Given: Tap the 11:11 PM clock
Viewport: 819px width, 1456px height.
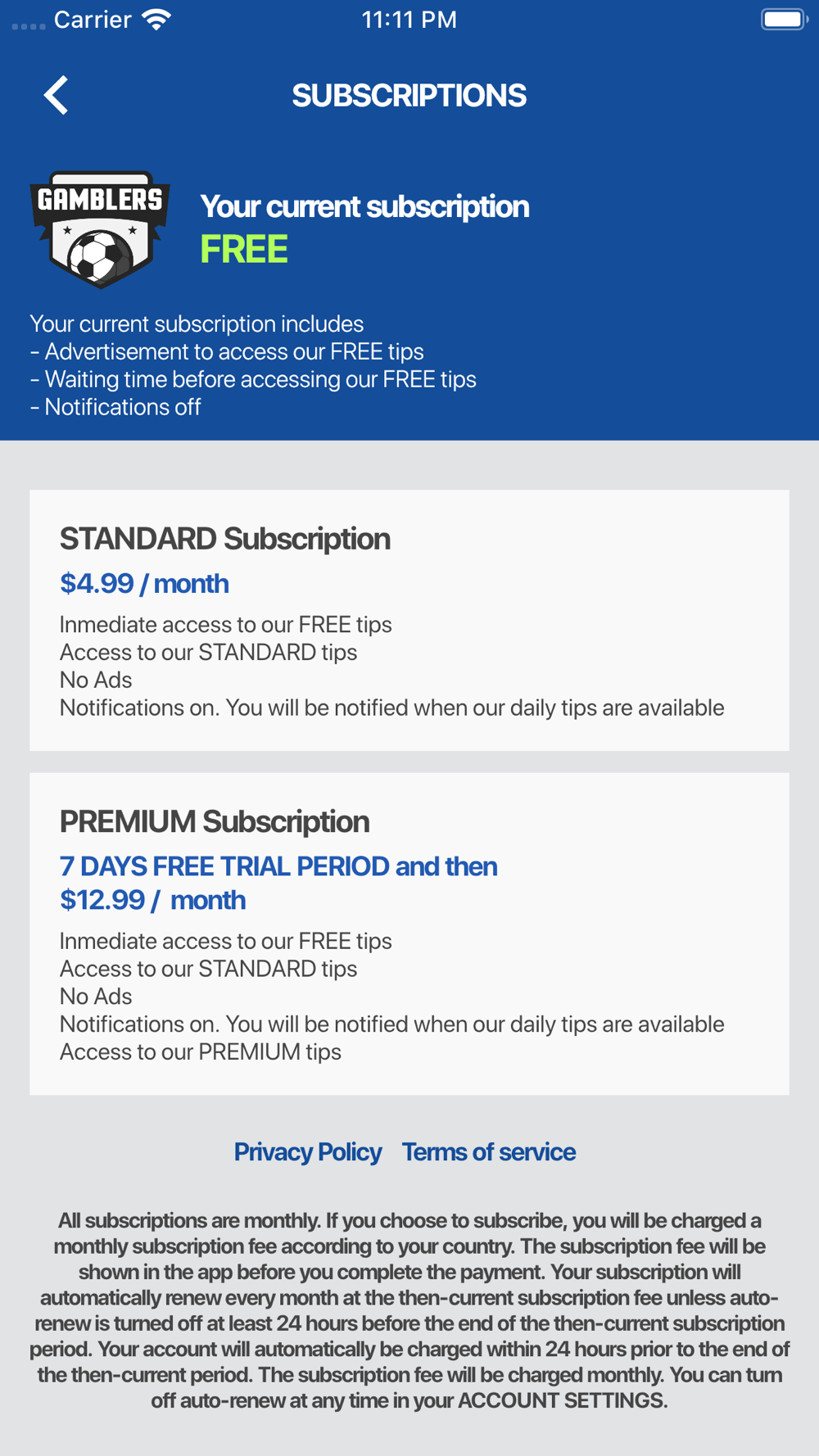Looking at the screenshot, I should (x=409, y=20).
